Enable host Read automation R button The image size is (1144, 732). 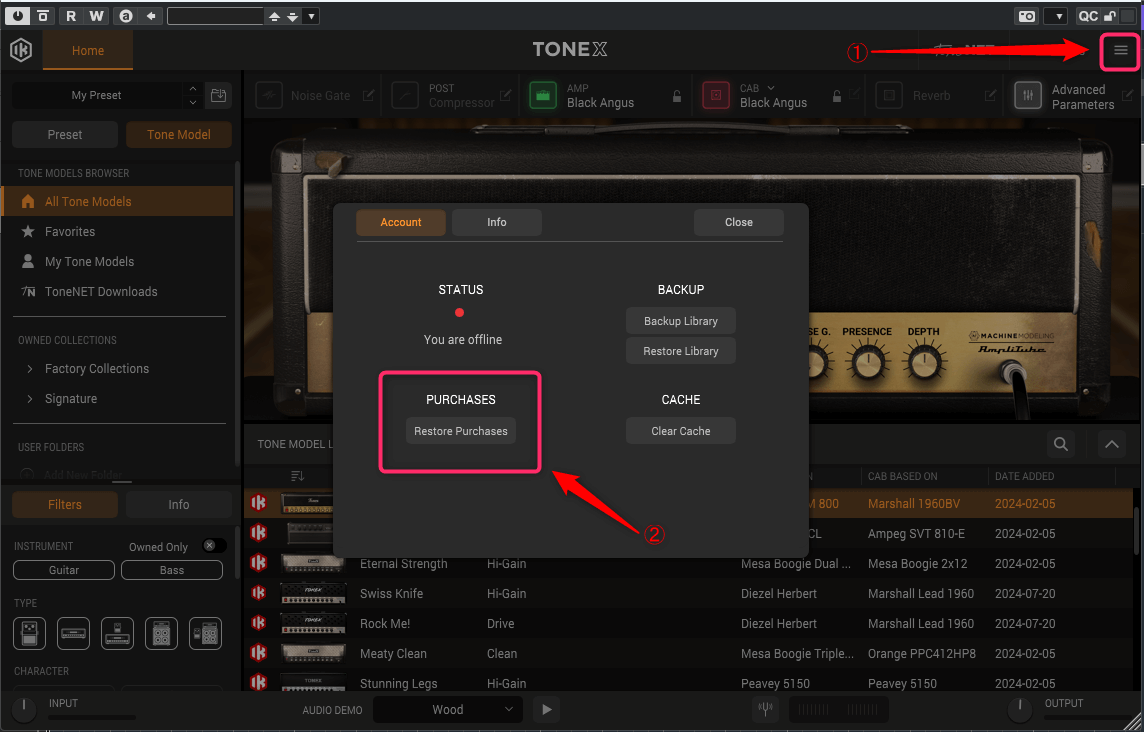pyautogui.click(x=71, y=15)
